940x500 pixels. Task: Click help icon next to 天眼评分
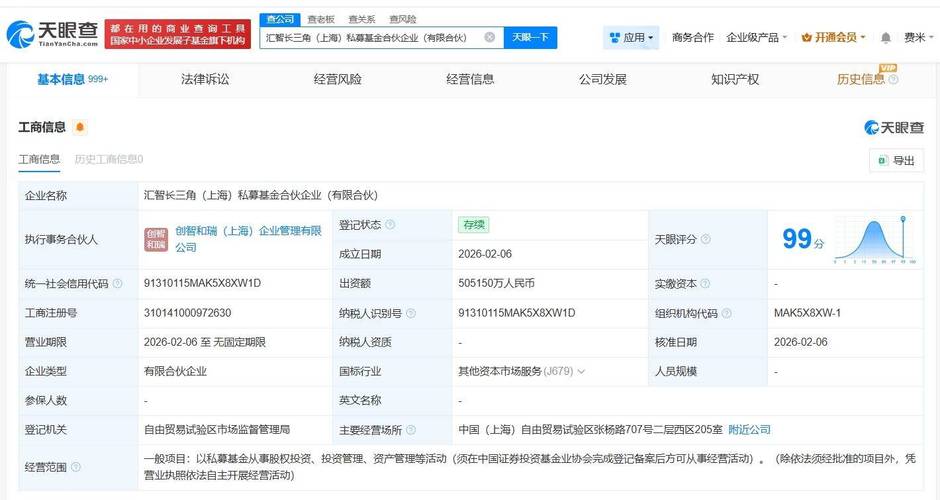(x=706, y=239)
